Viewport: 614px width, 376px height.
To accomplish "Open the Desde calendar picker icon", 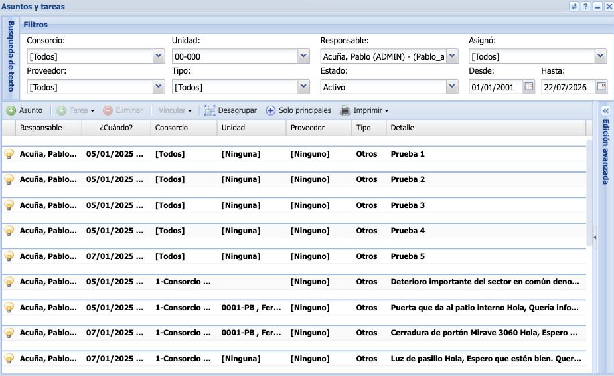I will (529, 86).
